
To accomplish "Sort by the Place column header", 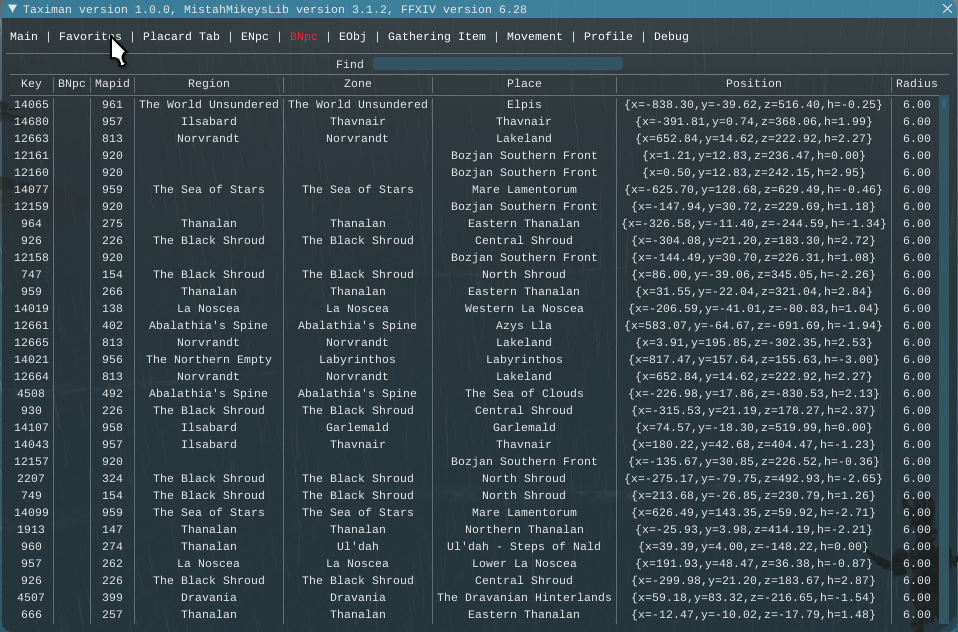I will pos(524,84).
